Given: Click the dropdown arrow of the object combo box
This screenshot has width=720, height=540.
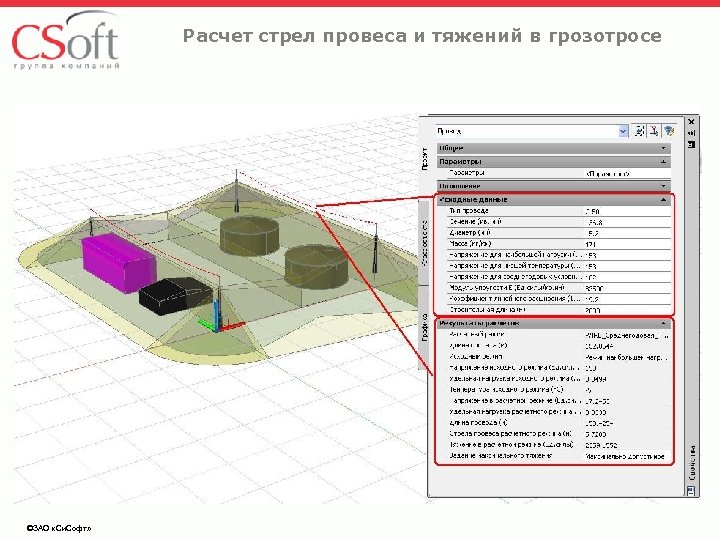Looking at the screenshot, I should pyautogui.click(x=623, y=131).
